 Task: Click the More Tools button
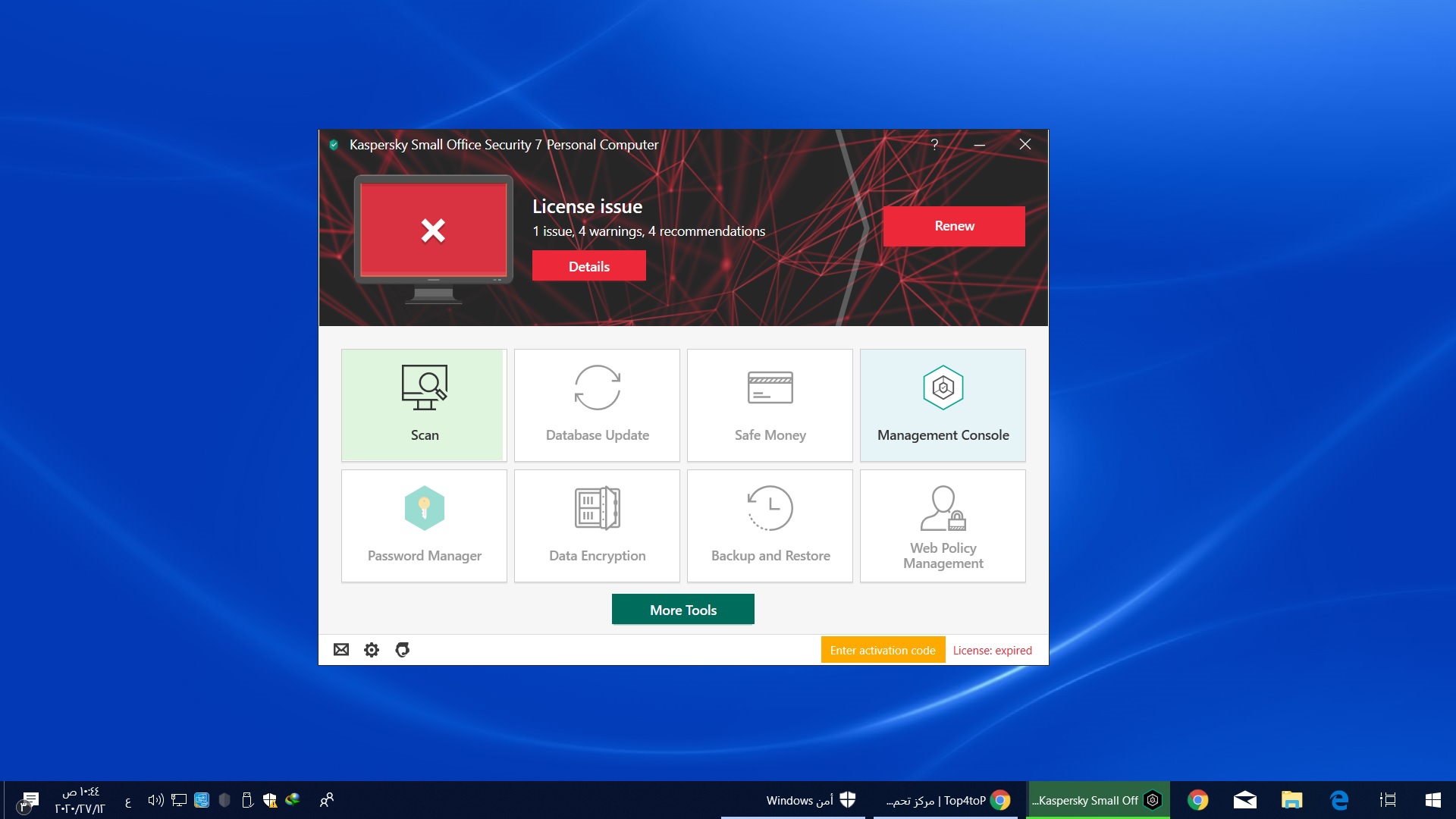pos(683,610)
